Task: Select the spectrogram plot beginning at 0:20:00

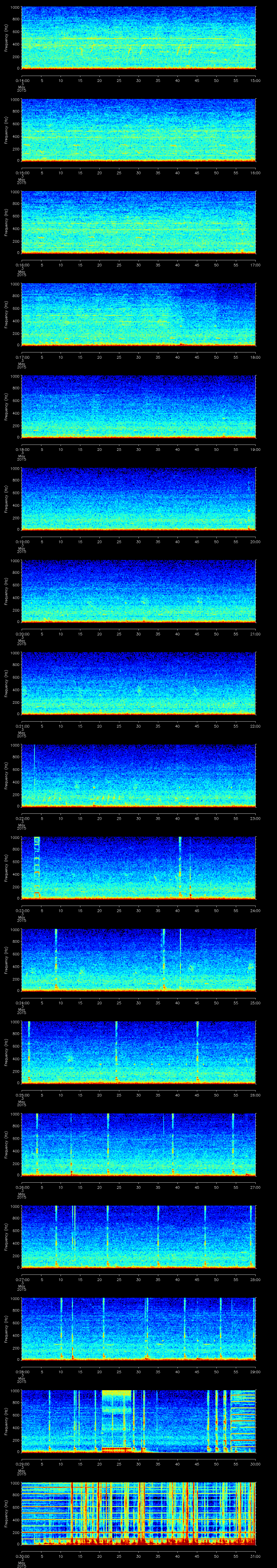Action: tap(138, 591)
